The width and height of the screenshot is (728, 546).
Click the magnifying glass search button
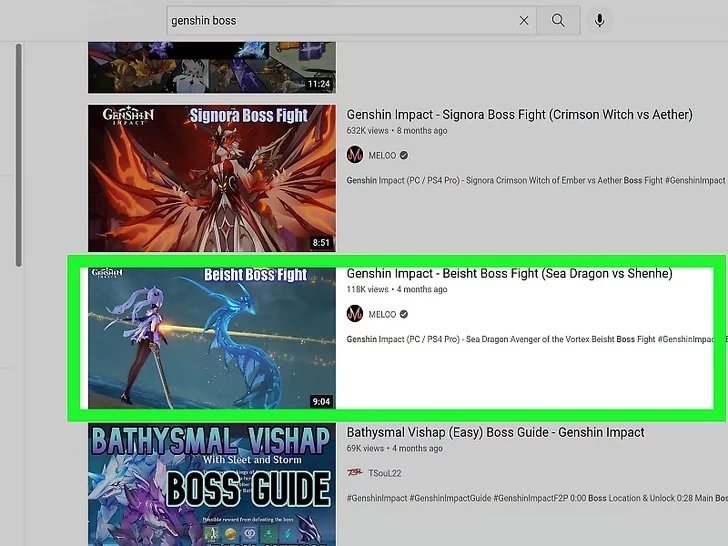point(558,20)
